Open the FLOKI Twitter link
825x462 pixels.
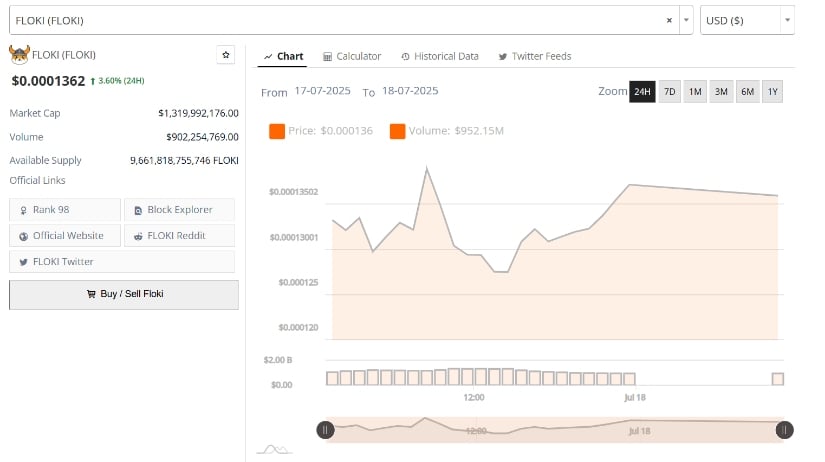click(122, 262)
